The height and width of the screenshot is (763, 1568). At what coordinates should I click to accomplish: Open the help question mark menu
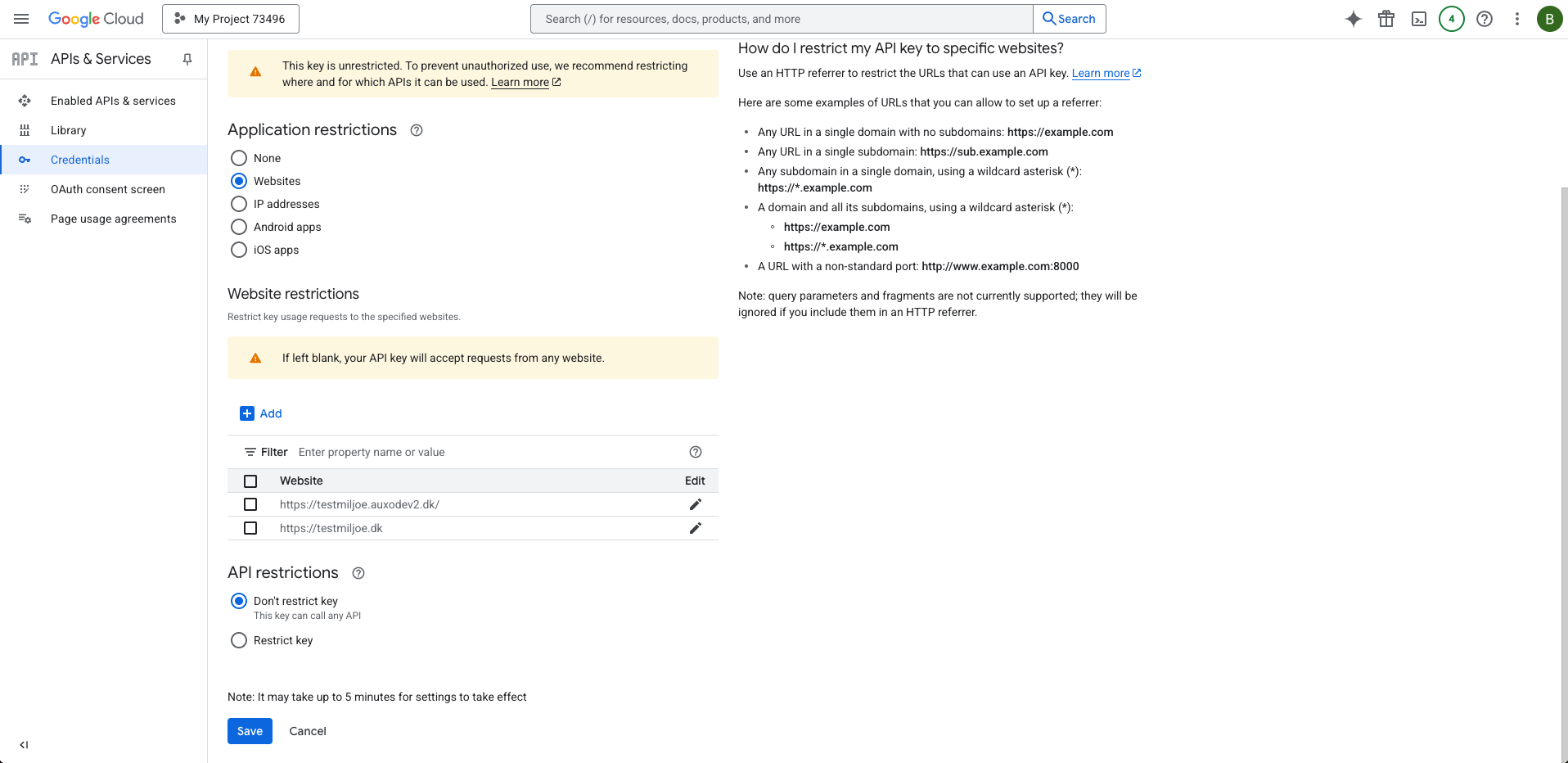click(1485, 19)
